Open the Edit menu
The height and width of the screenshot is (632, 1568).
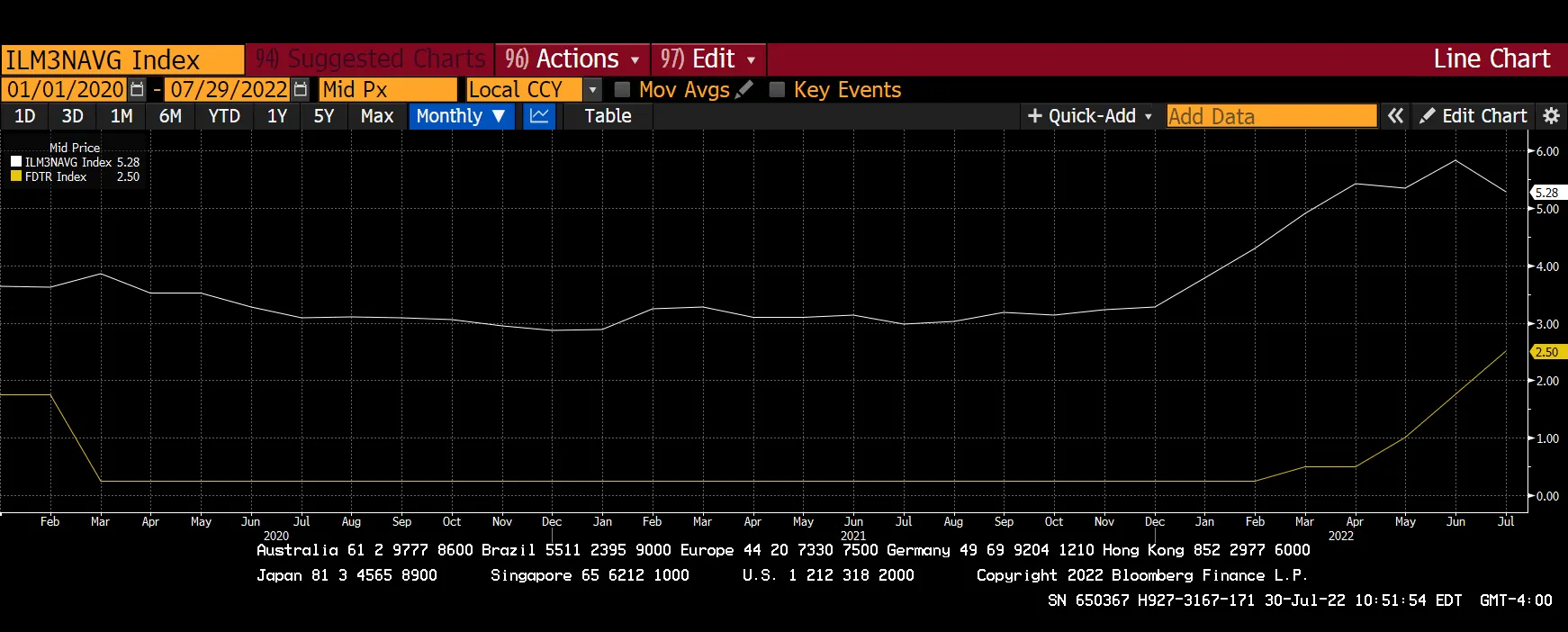coord(708,59)
